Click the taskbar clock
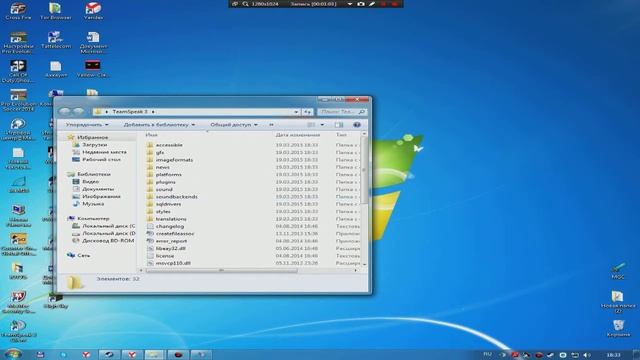Screen dimensions: 640x360 pyautogui.click(x=613, y=355)
